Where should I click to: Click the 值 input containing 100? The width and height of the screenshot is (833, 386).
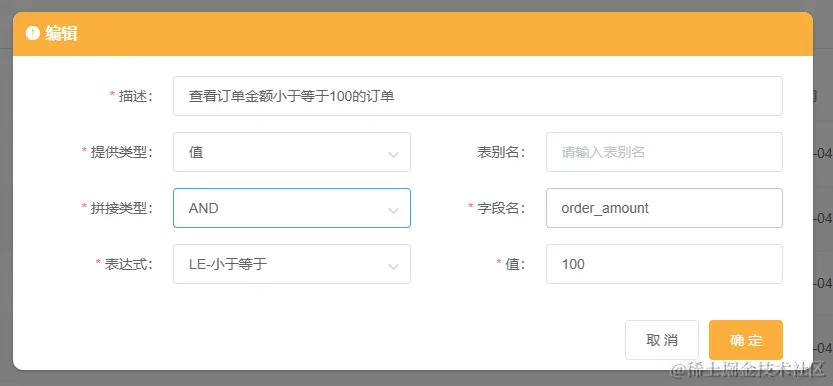pos(664,264)
